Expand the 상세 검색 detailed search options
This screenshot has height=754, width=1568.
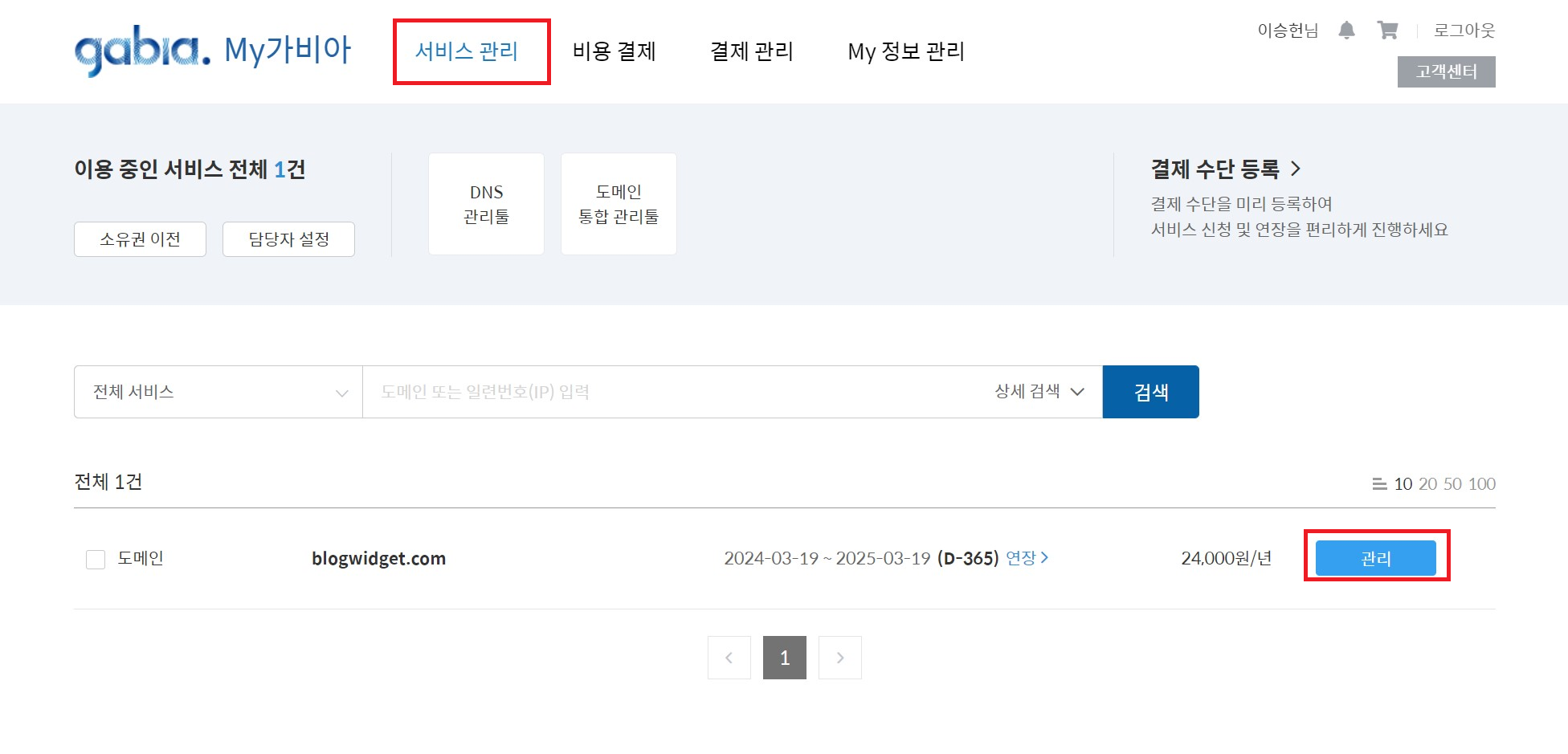coord(1036,391)
